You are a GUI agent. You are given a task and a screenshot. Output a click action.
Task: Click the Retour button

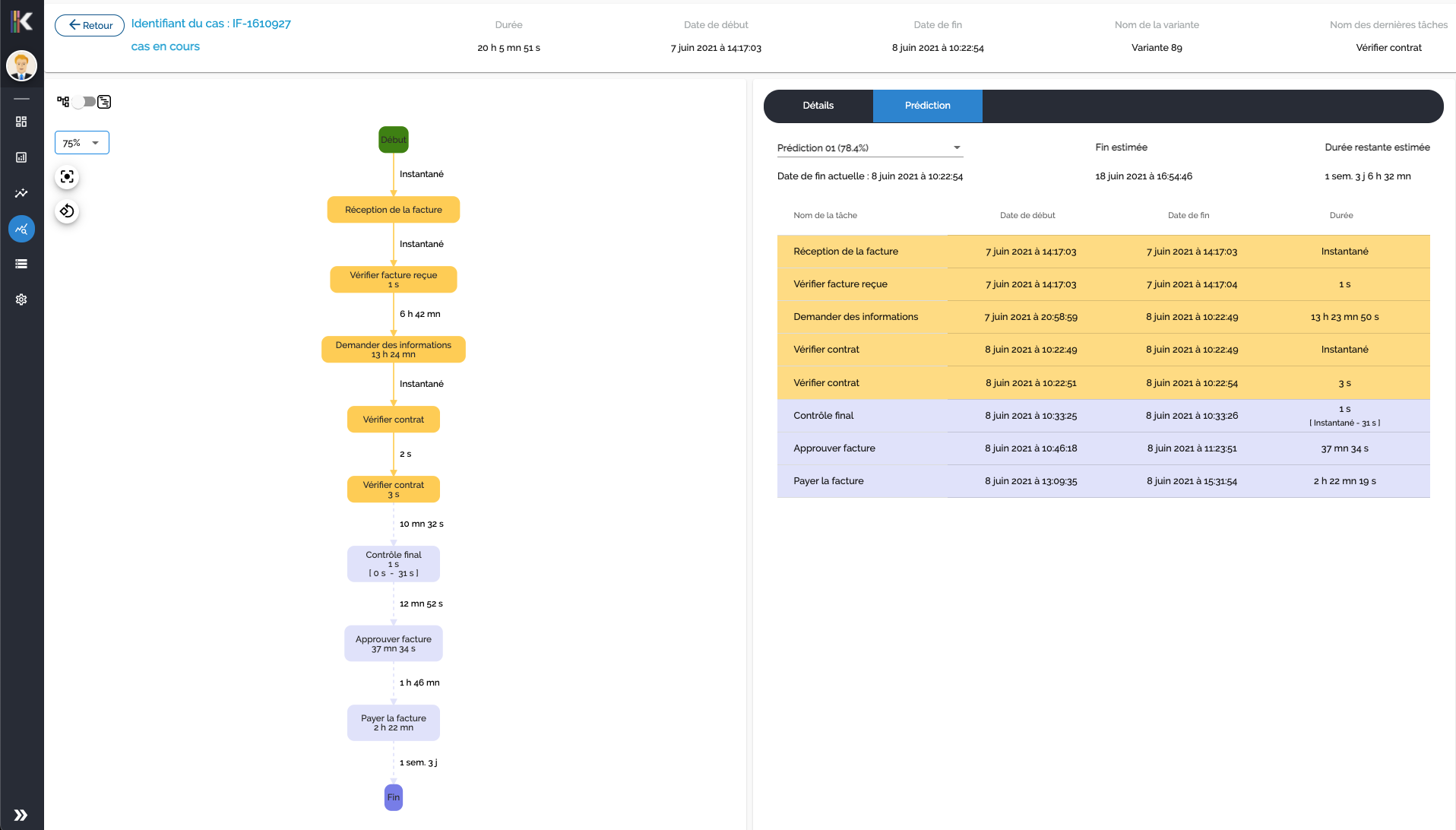point(90,25)
